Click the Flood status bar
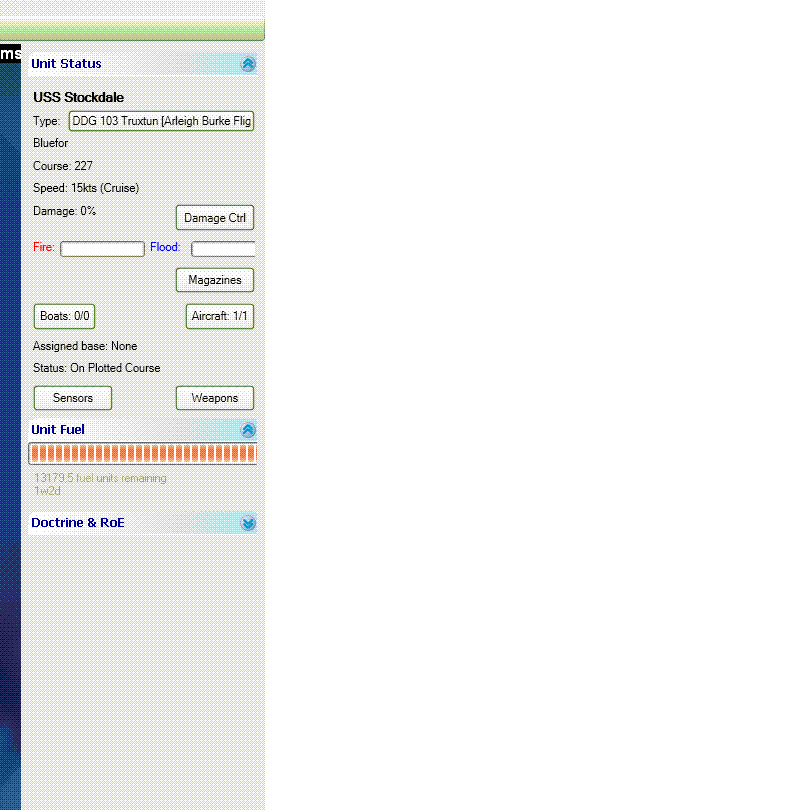This screenshot has height=810, width=800. point(223,249)
